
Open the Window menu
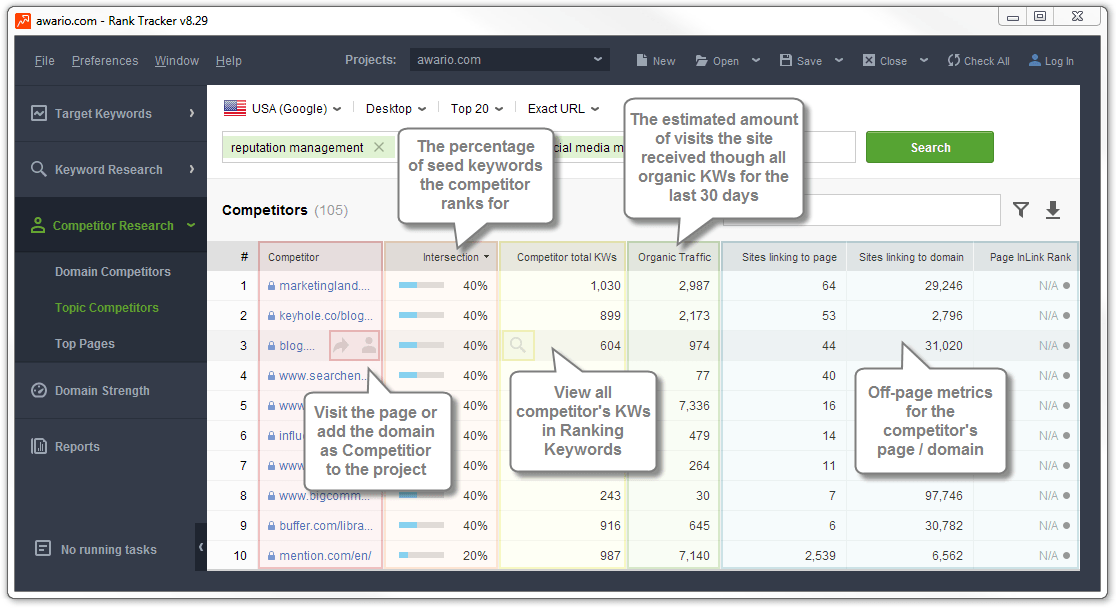tap(177, 61)
